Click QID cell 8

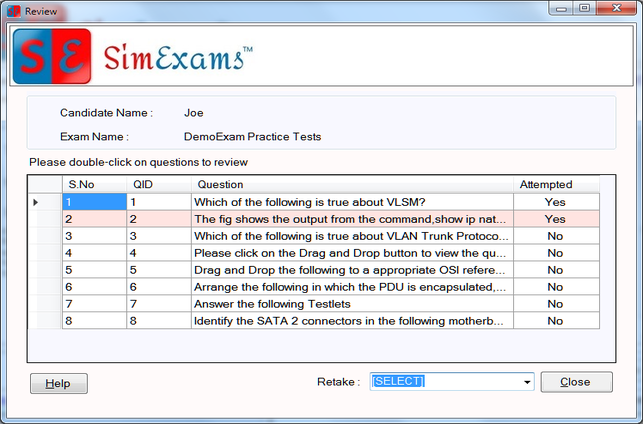159,321
